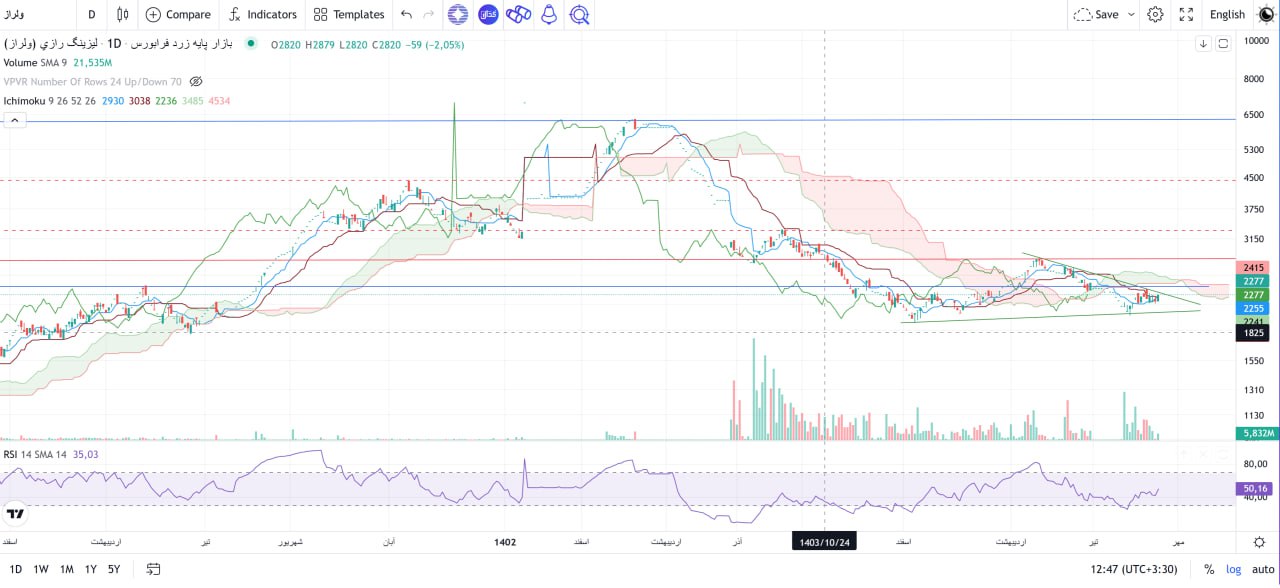Open the go-to-date calendar icon
Viewport: 1280px width, 588px height.
pos(153,569)
